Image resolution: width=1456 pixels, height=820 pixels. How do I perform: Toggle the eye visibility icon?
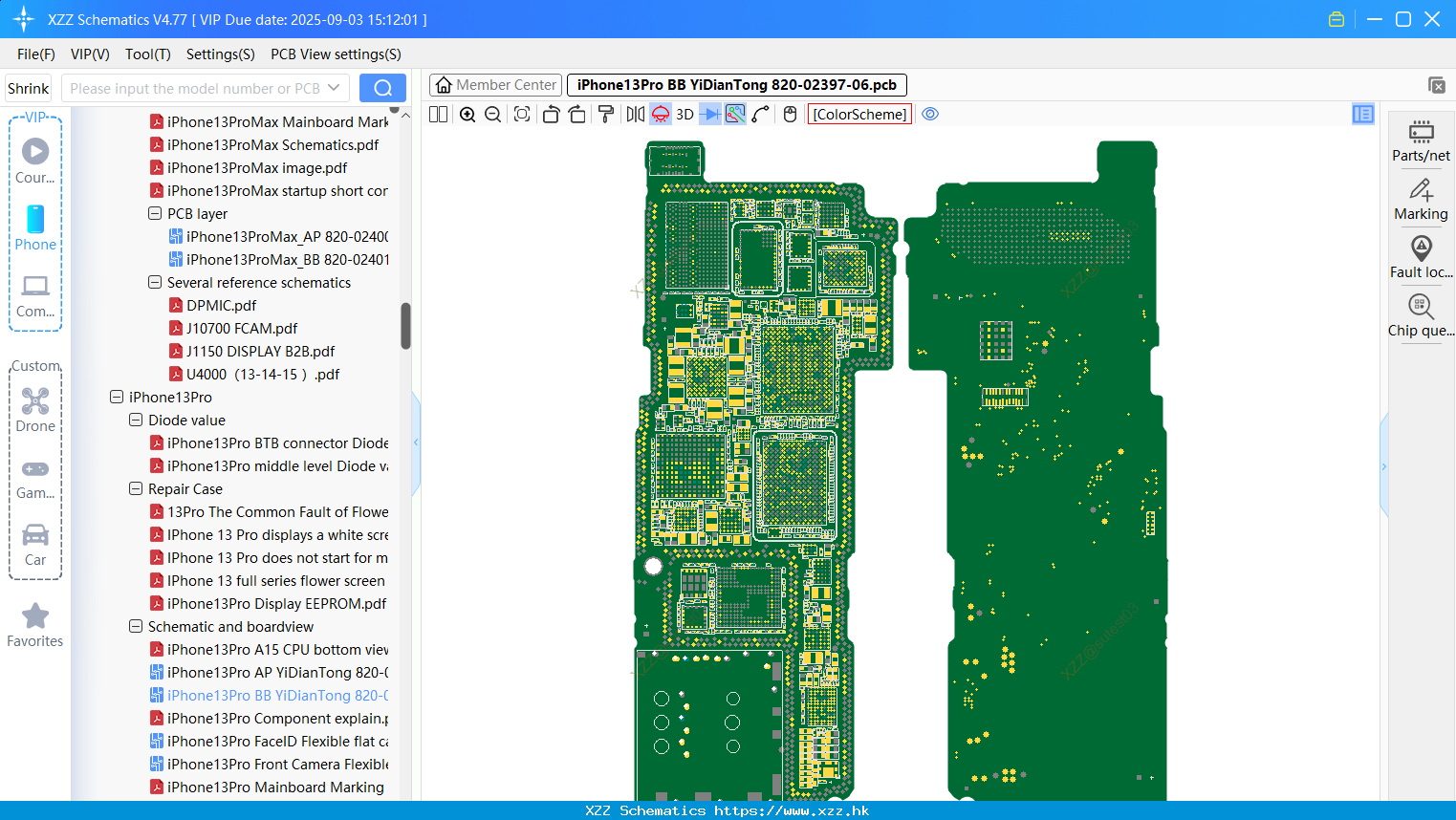pos(930,115)
